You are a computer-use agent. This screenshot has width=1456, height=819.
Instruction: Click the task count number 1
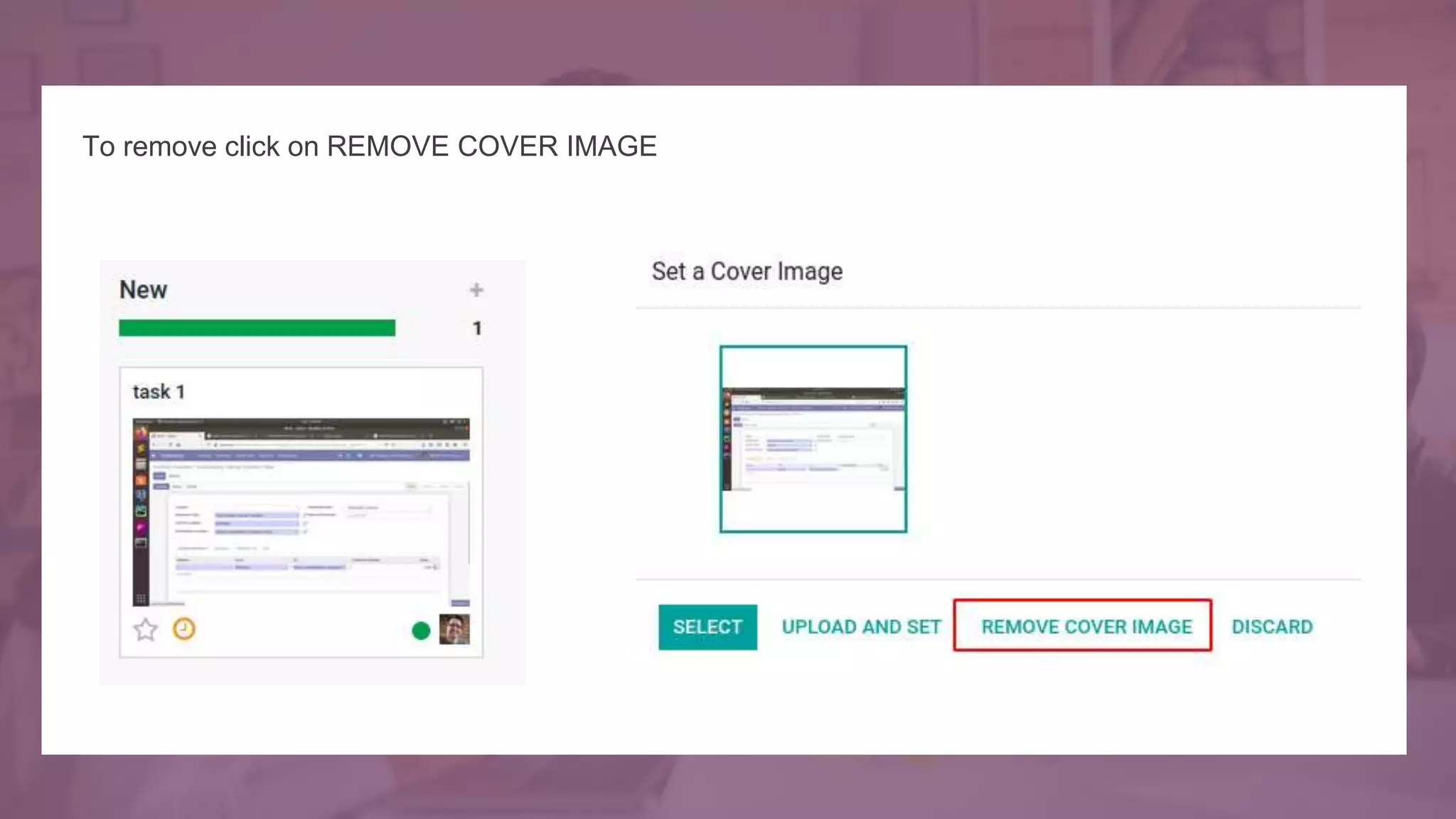tap(477, 328)
